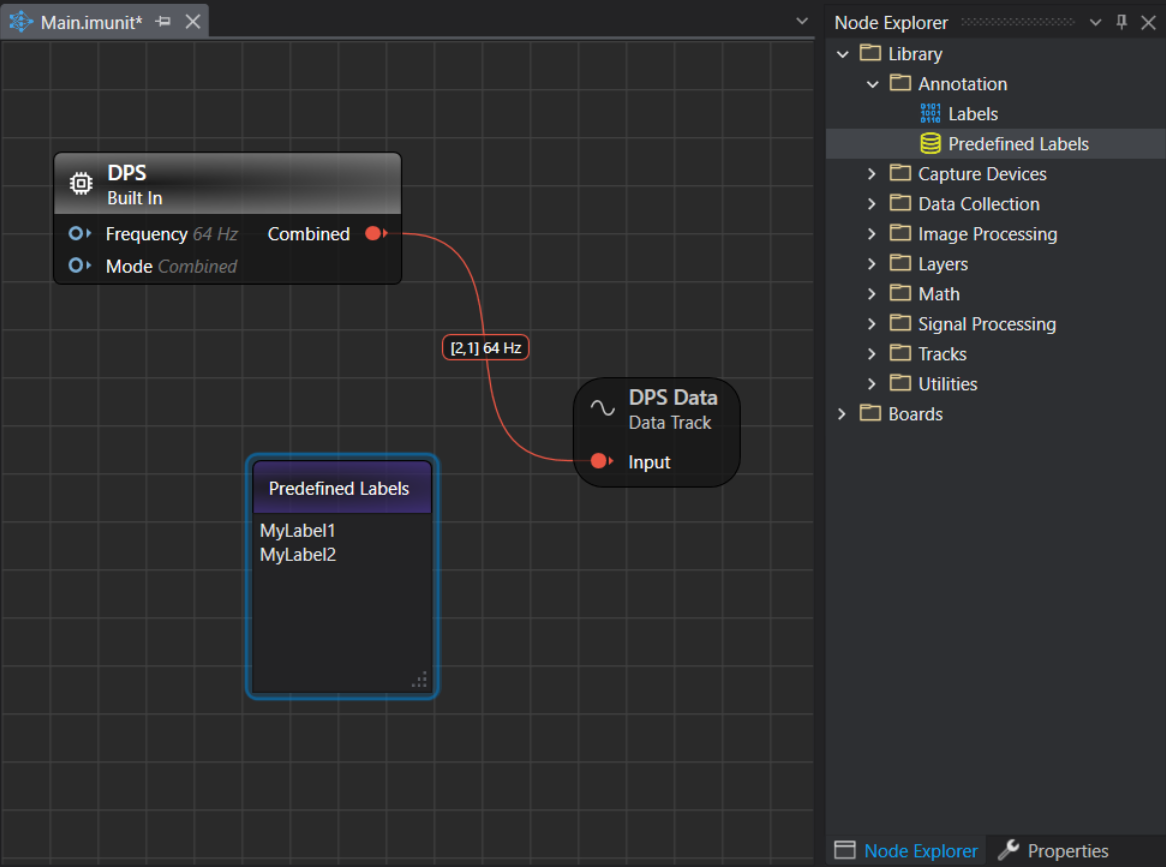Viewport: 1166px width, 867px height.
Task: Expand the Boards folder
Action: point(842,414)
